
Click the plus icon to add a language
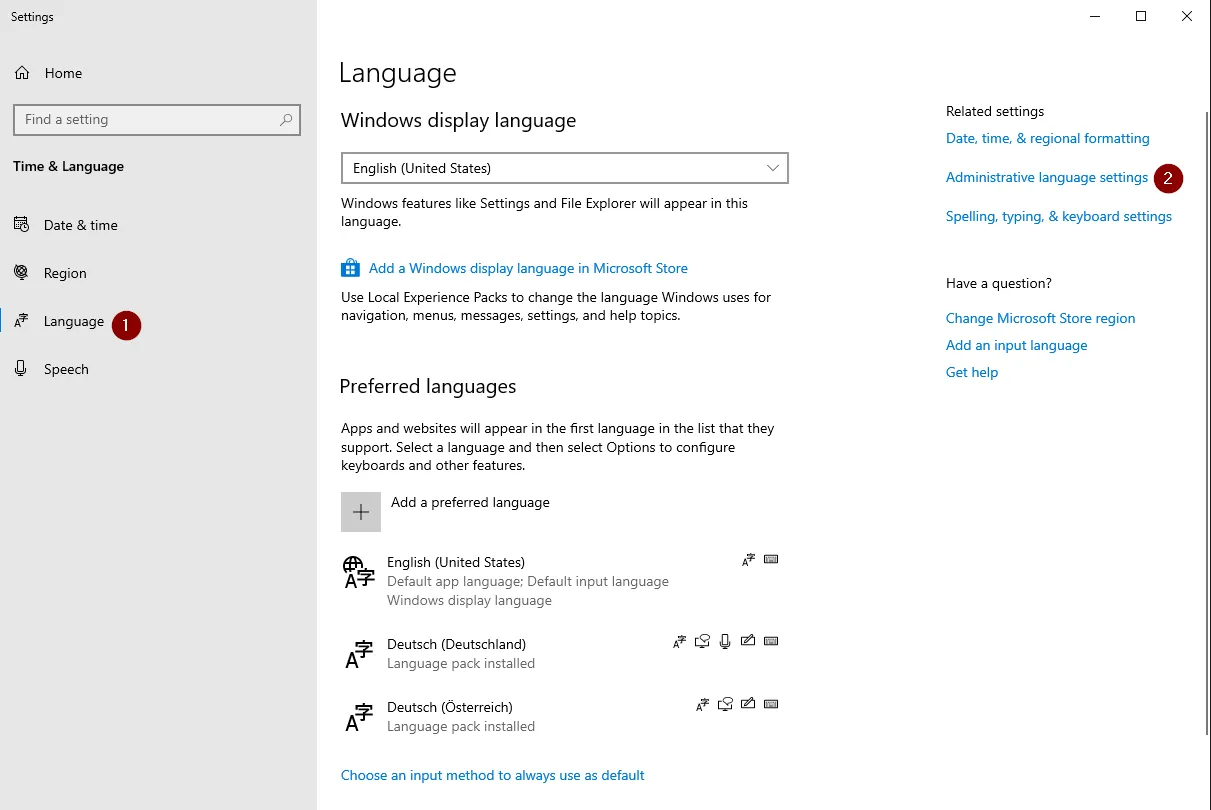point(361,512)
